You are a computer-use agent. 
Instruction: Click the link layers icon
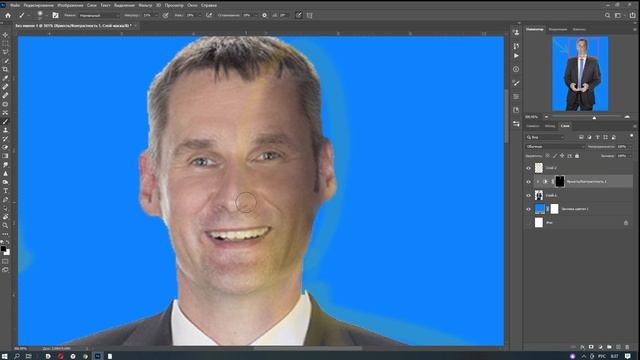(x=573, y=347)
